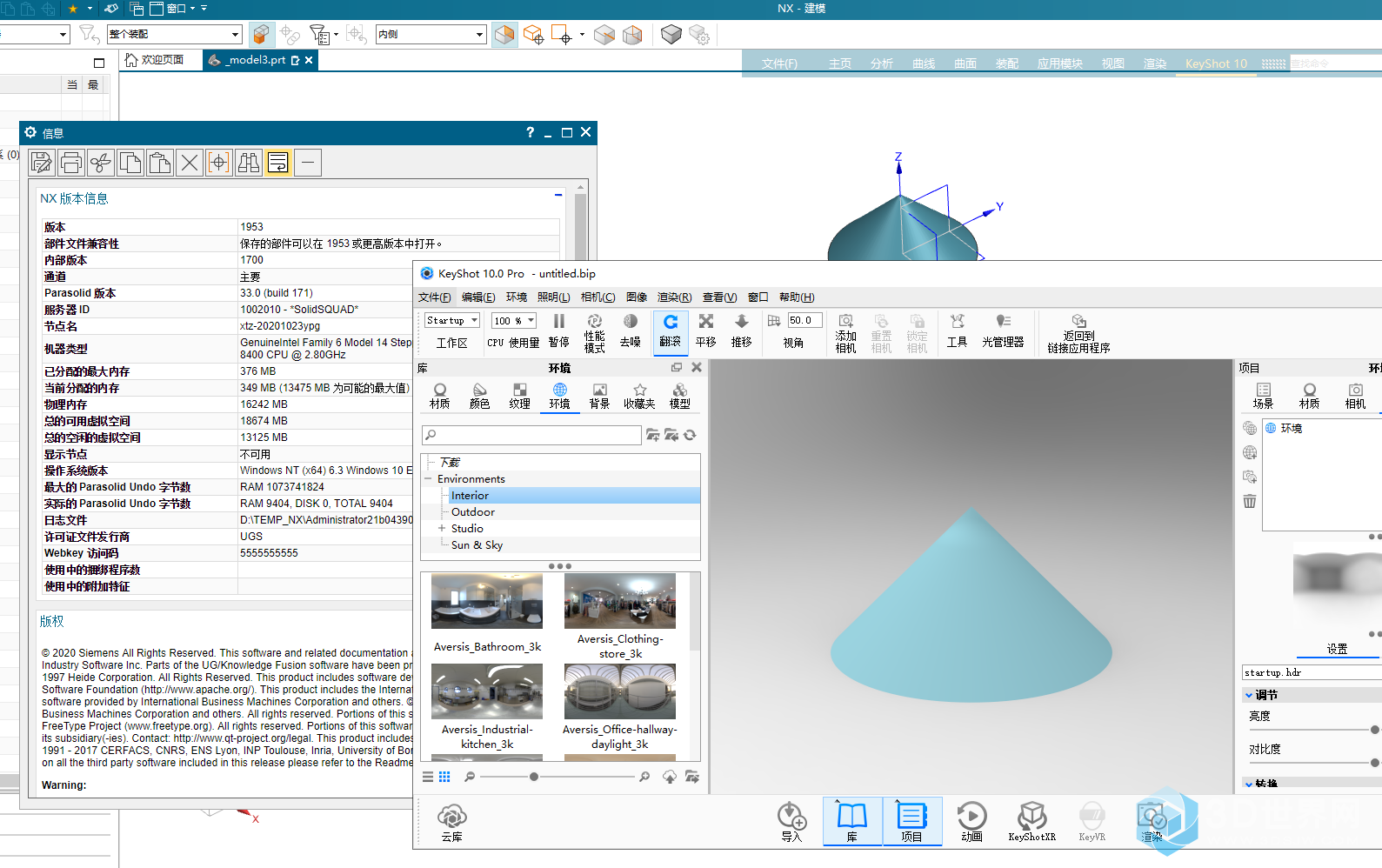
Task: Open the 纹理 (Textures) tab in the library
Action: pyautogui.click(x=520, y=397)
